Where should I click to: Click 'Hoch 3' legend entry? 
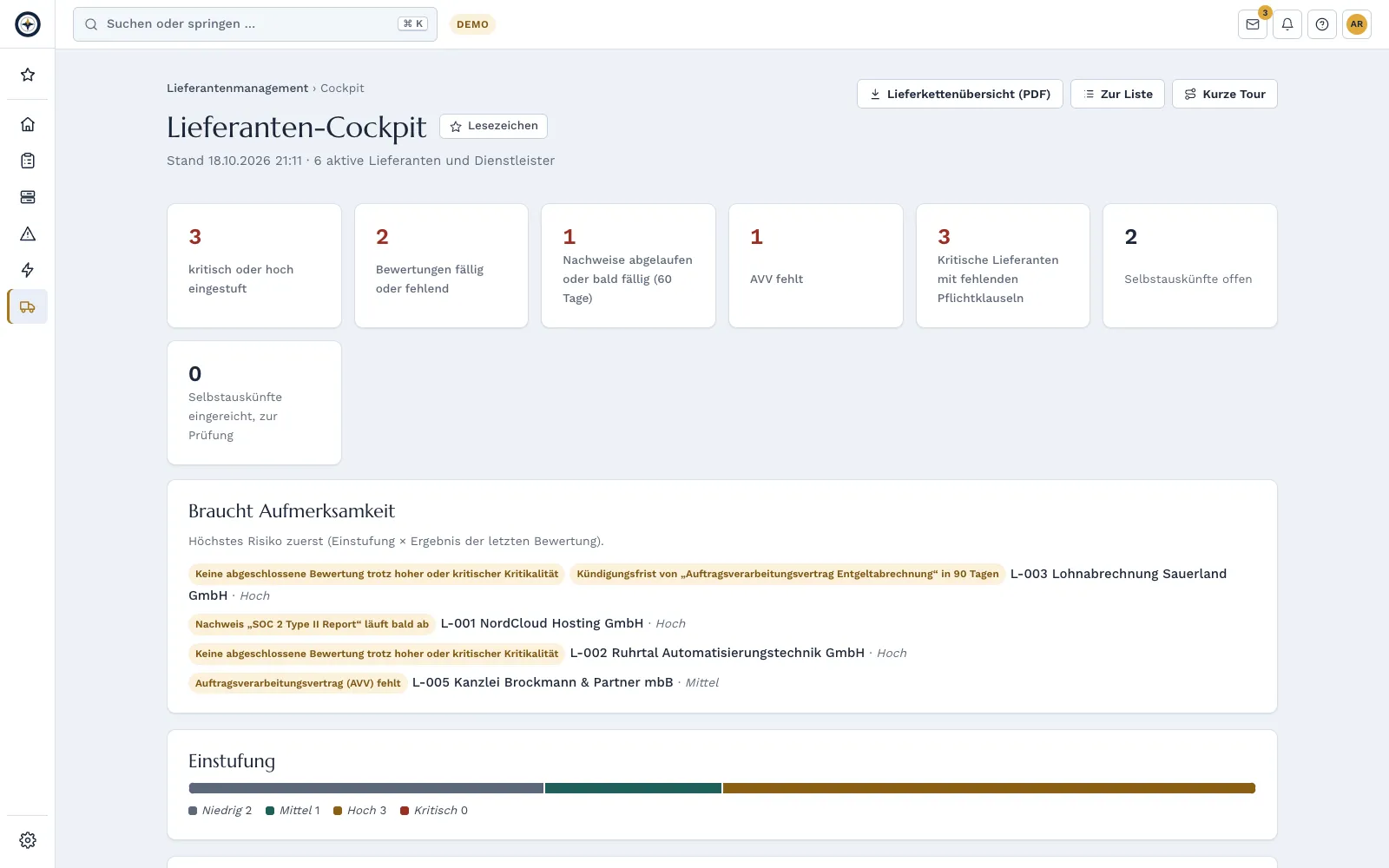360,811
